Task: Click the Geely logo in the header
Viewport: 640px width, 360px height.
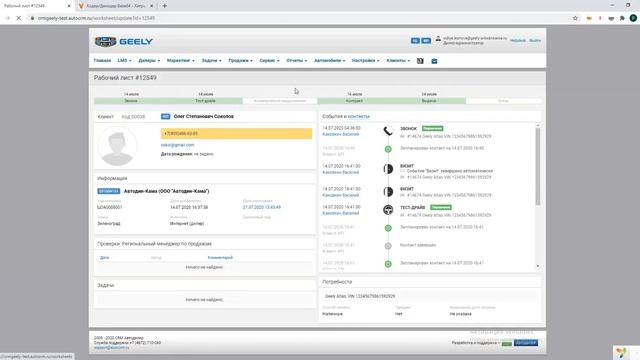Action: pos(124,42)
